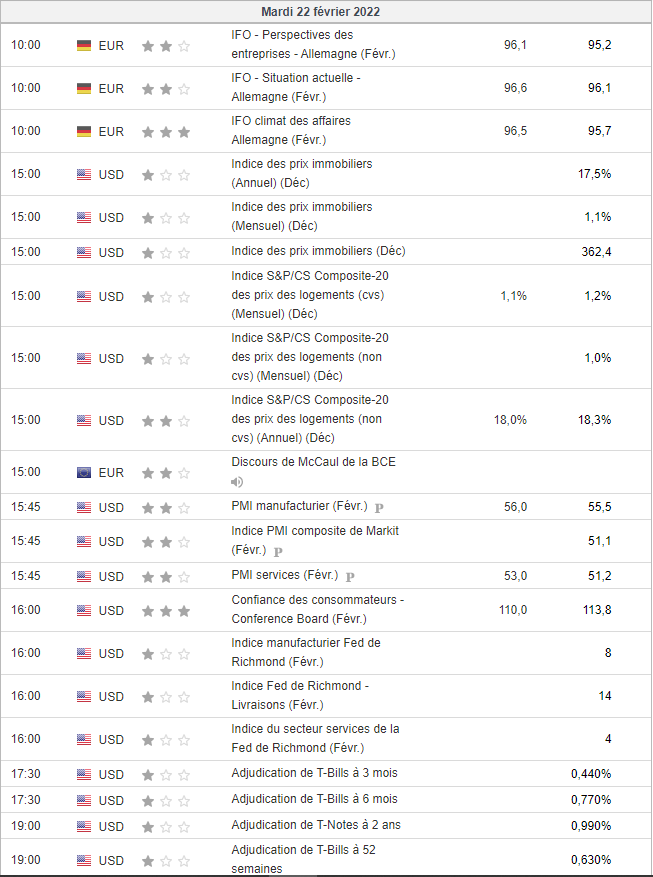Screen dimensions: 653x877
Task: Click the US flag on the Confiance des consommateurs row
Action: (84, 610)
